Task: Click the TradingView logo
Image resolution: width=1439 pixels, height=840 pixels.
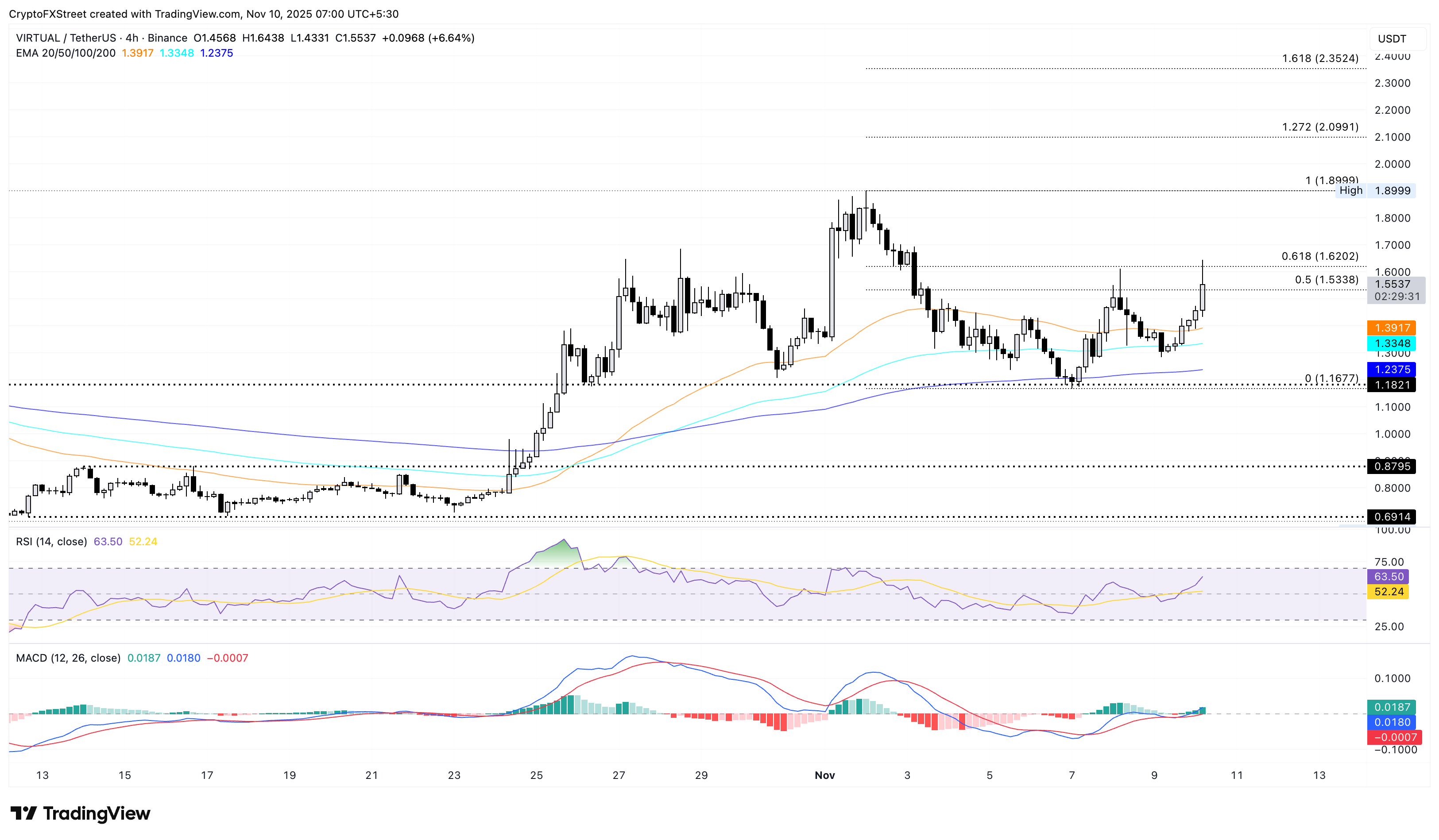Action: click(80, 814)
